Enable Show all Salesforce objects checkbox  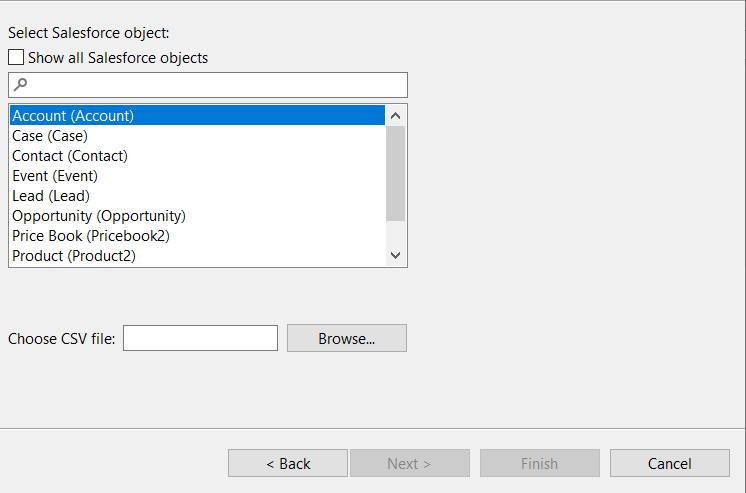click(x=16, y=58)
